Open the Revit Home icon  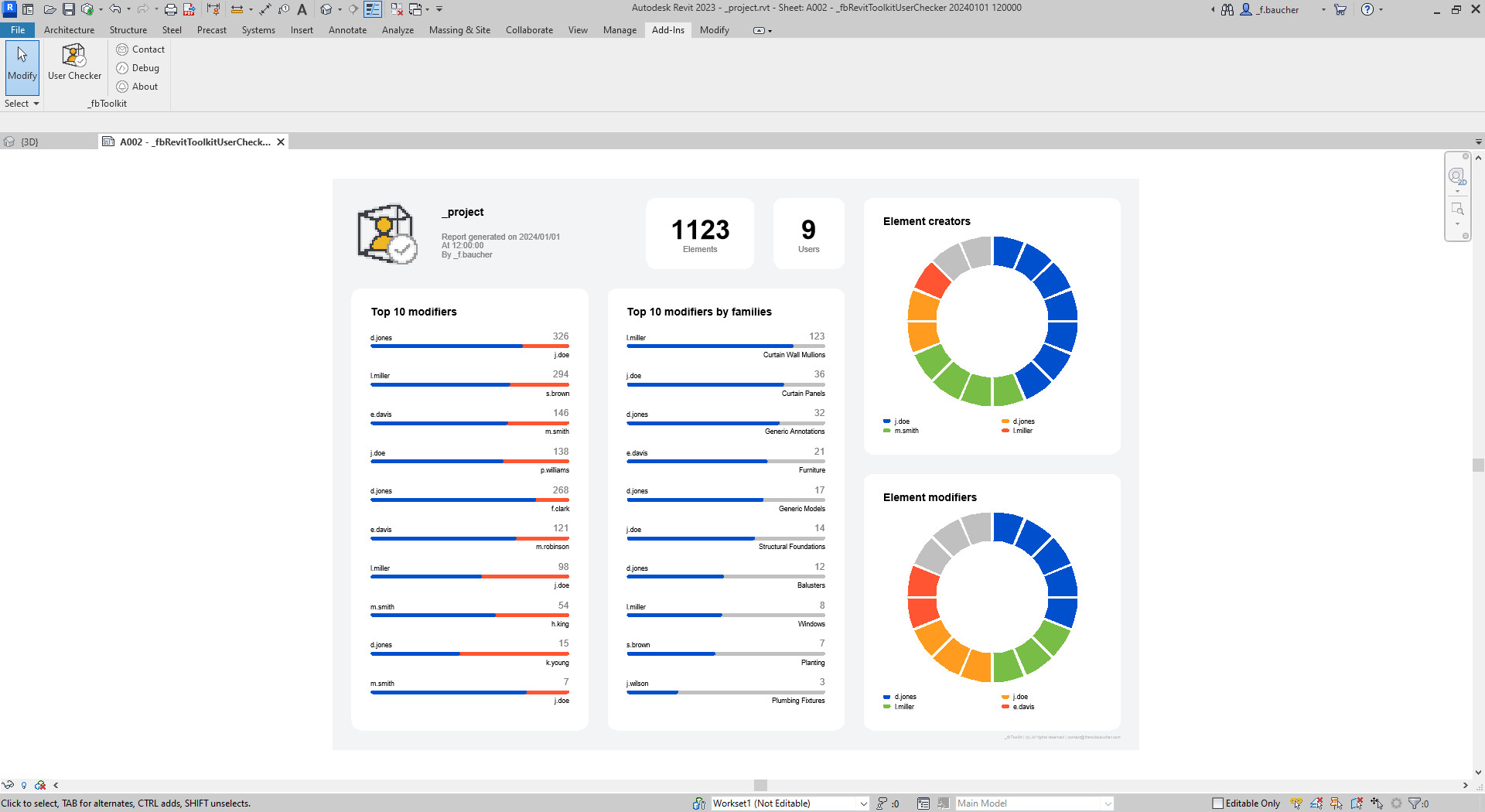tap(28, 9)
